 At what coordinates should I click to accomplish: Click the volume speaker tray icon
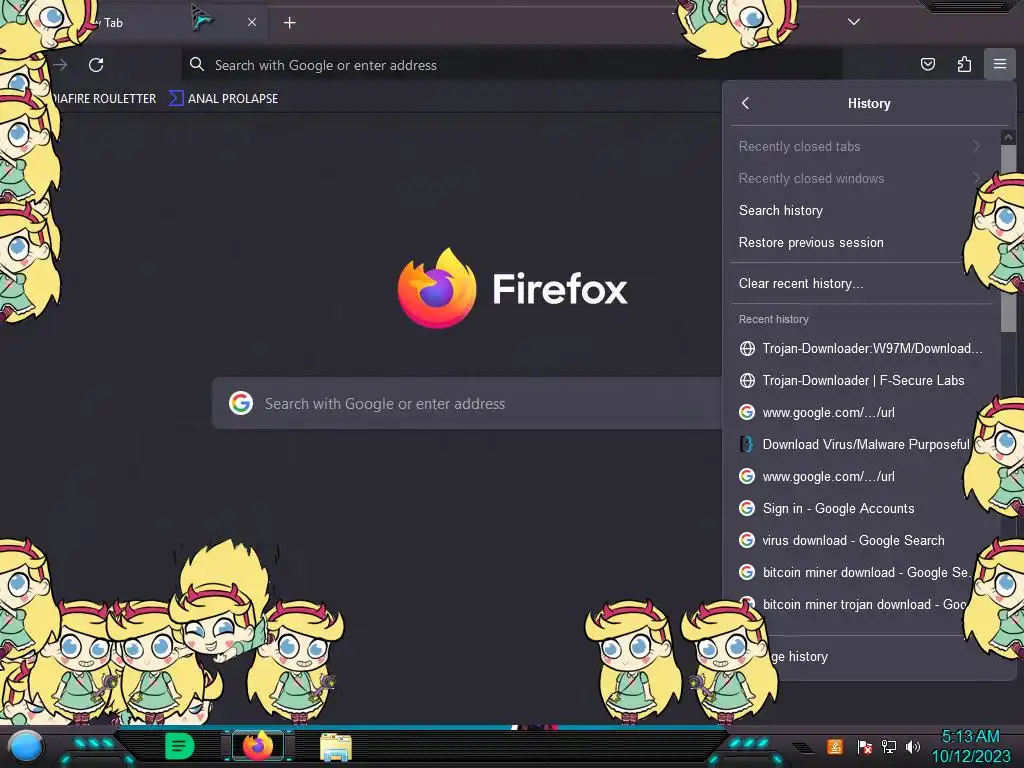click(913, 746)
